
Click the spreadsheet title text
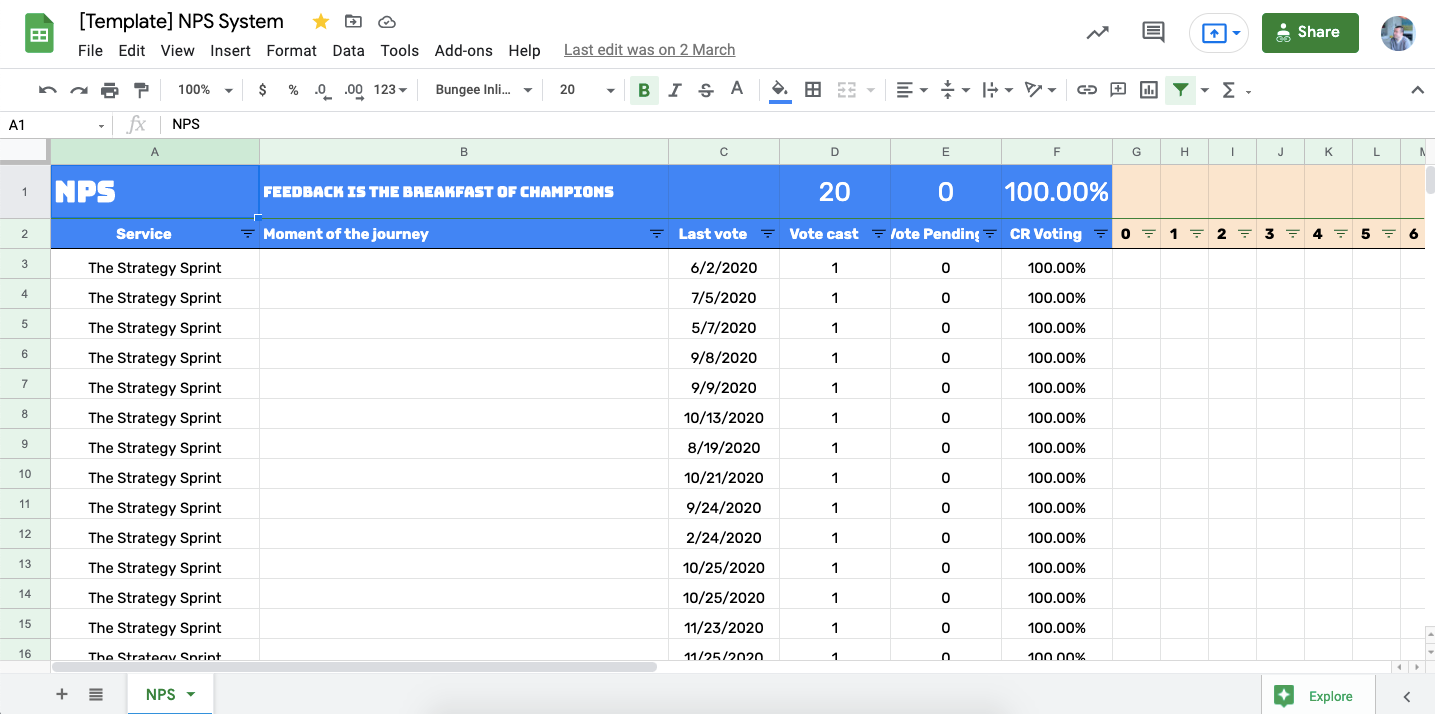pyautogui.click(x=181, y=21)
